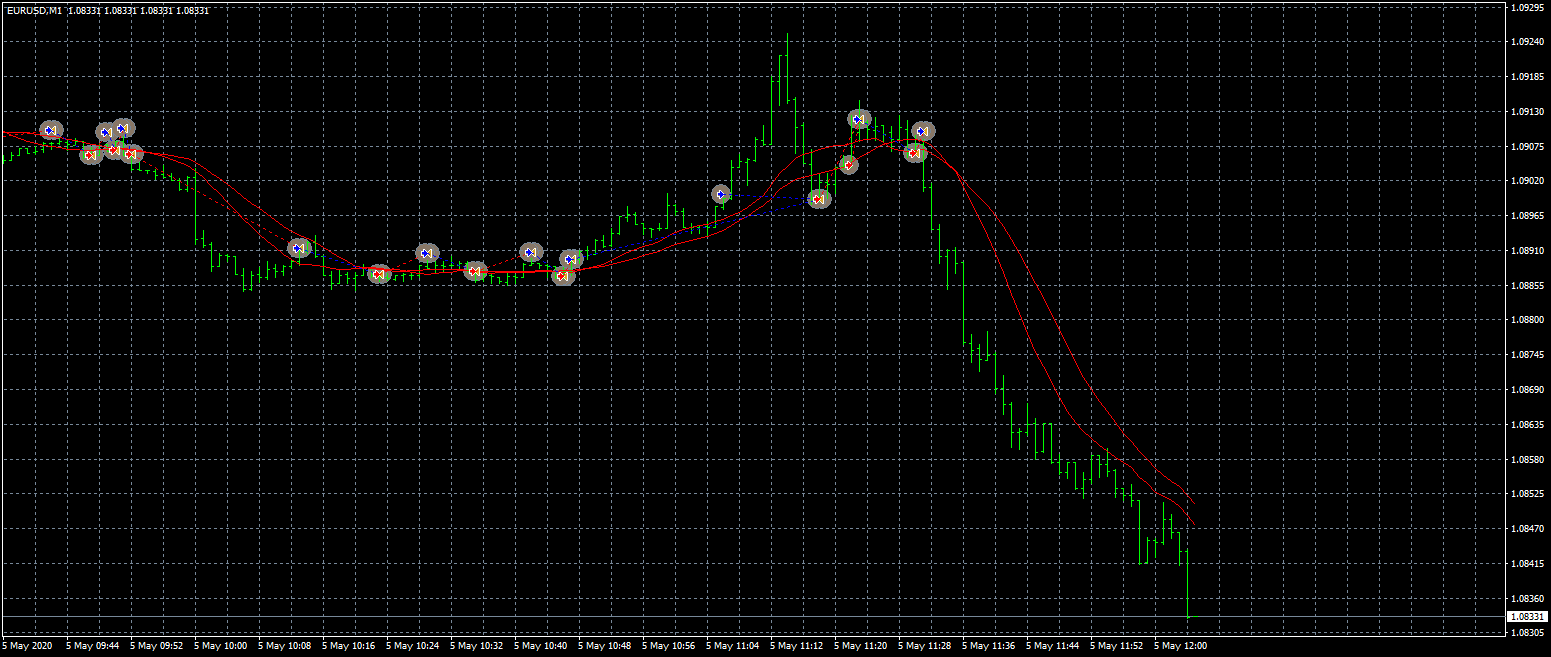Click the 1.09075 price axis label
The height and width of the screenshot is (657, 1551).
1527,147
